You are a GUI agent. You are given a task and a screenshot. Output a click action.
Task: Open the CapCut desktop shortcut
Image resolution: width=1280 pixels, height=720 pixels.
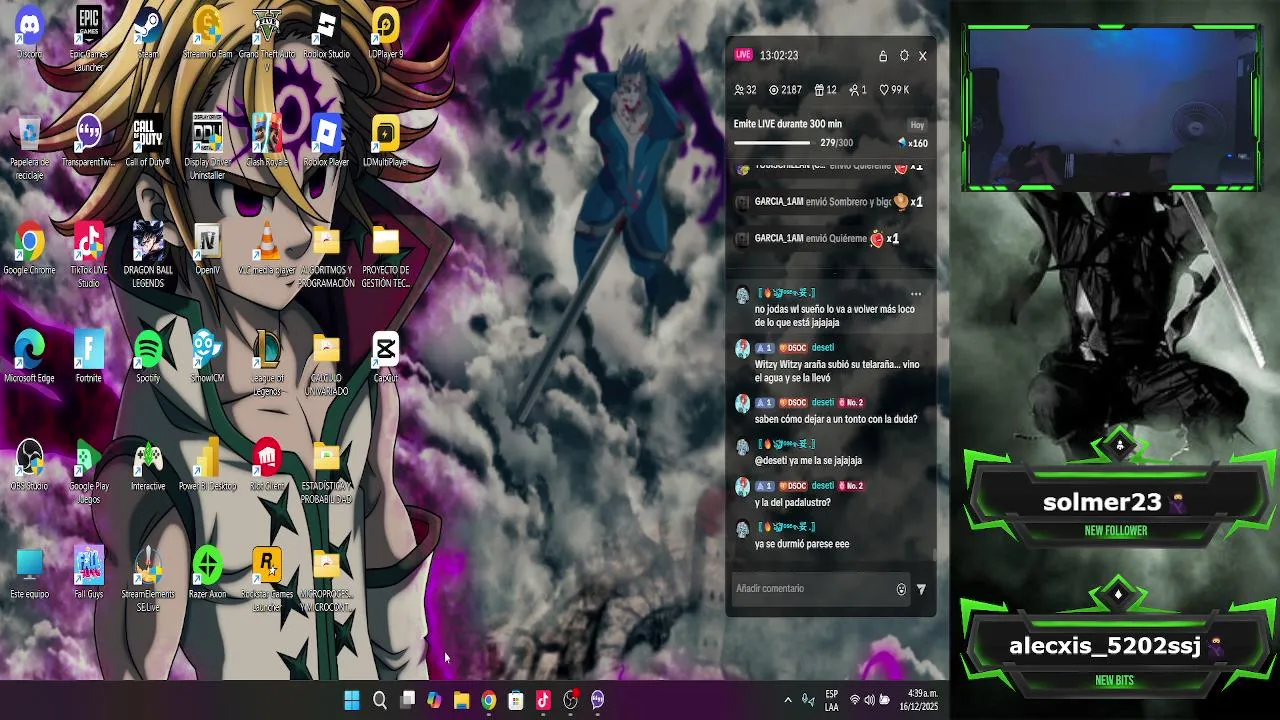pos(385,358)
